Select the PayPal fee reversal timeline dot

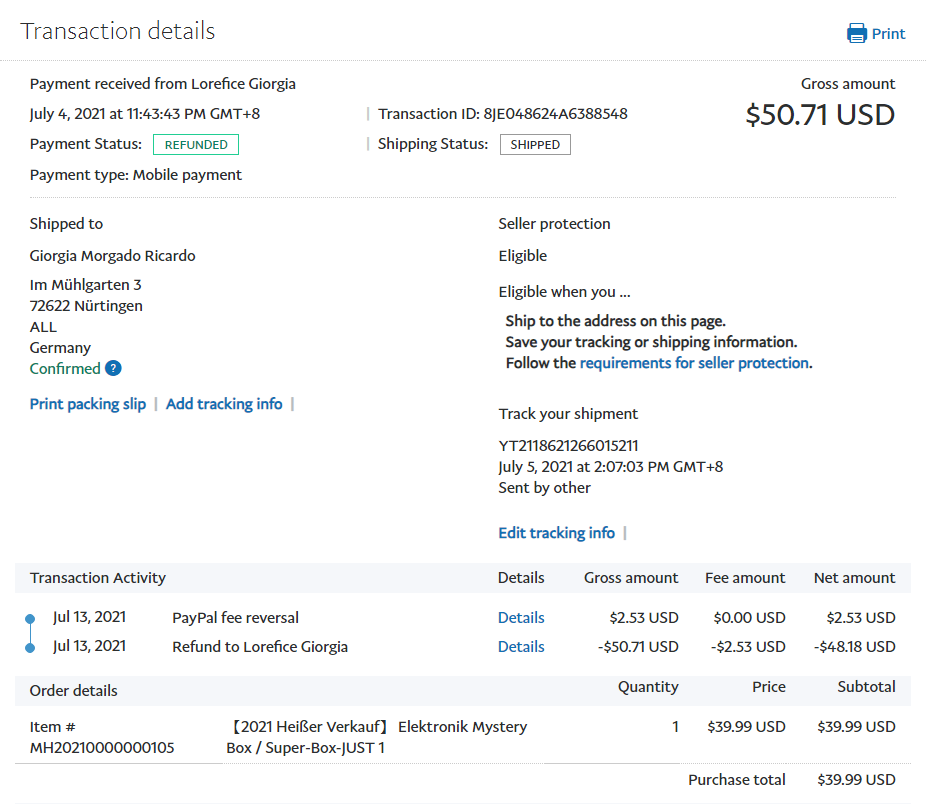(30, 619)
